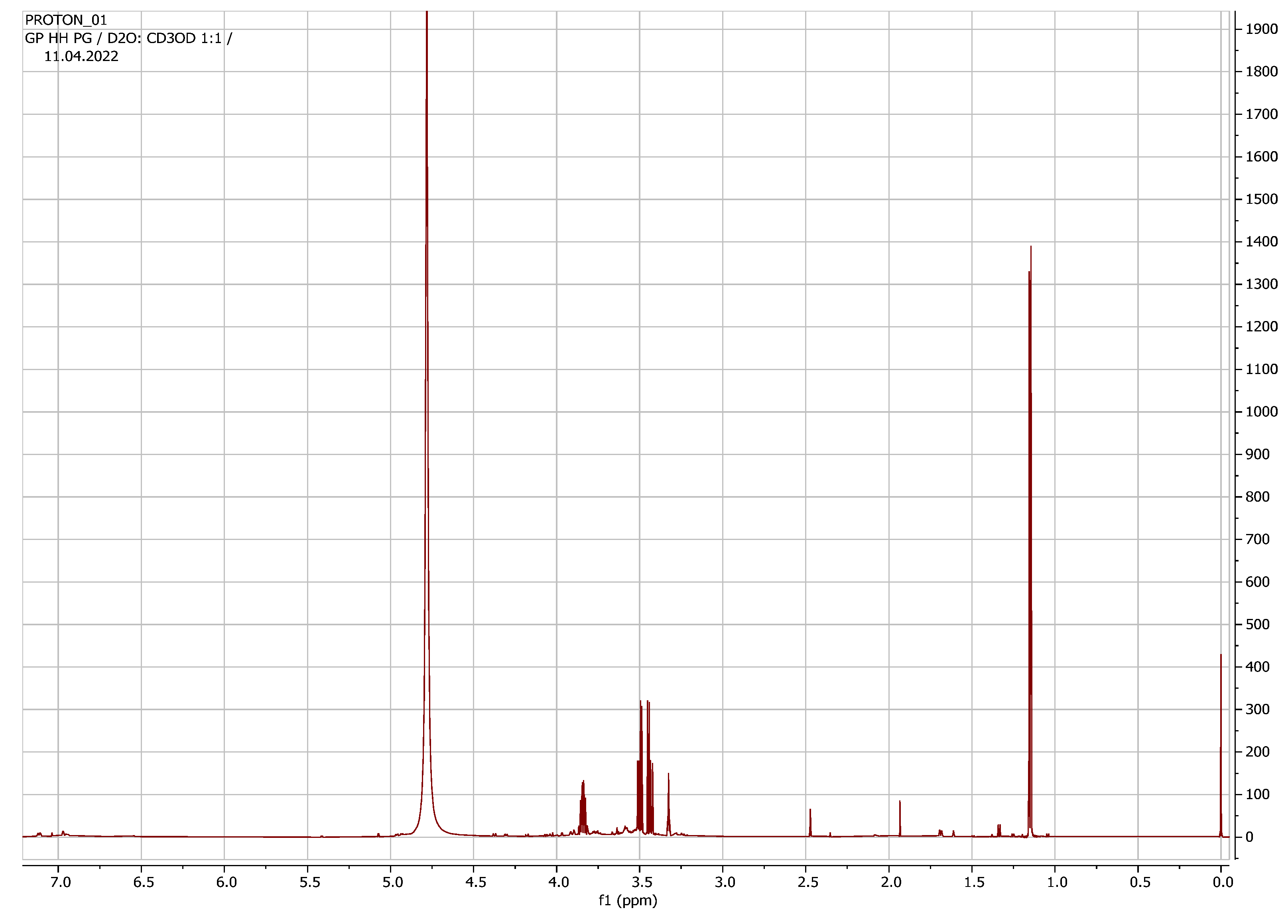Screen dimensions: 1288x924
Task: Click the PROTON_01 title text
Action: tap(66, 20)
